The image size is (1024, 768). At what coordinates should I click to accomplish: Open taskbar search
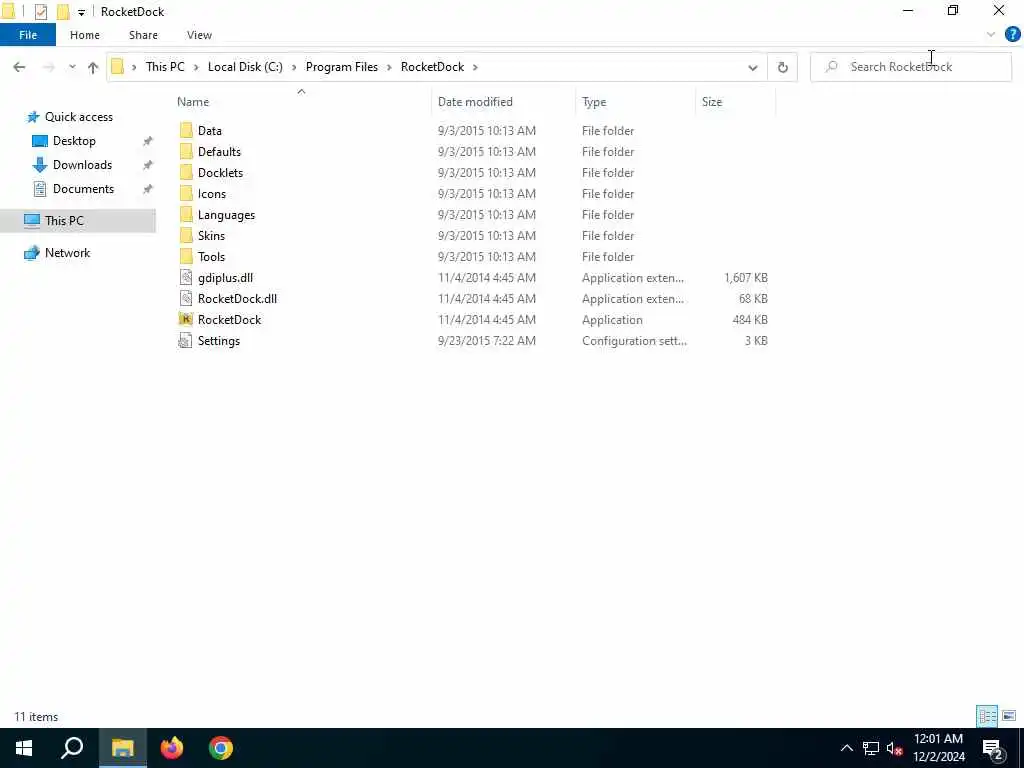[x=72, y=748]
